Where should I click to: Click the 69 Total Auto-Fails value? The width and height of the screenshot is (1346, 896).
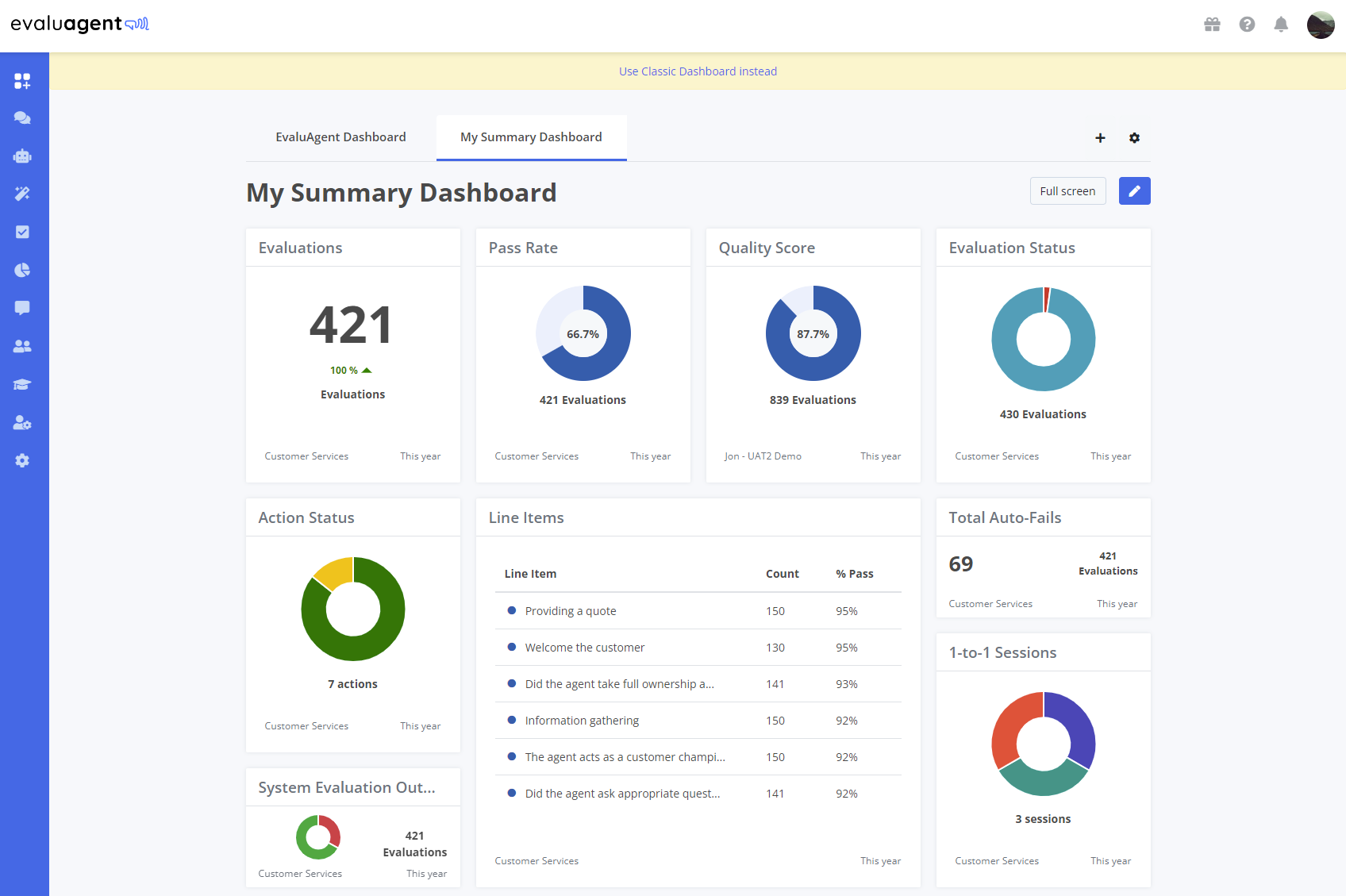point(960,563)
